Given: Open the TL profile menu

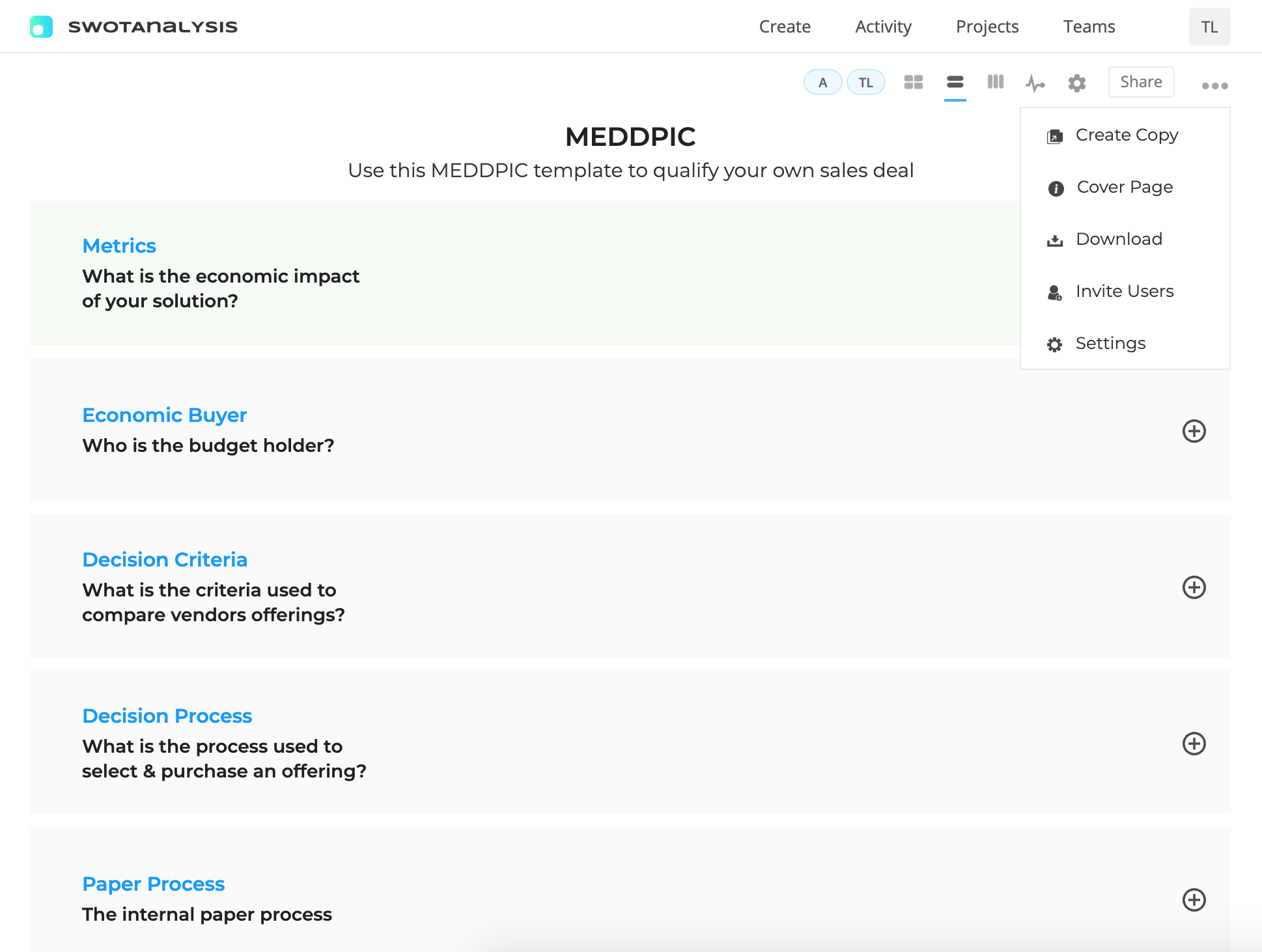Looking at the screenshot, I should (1209, 27).
